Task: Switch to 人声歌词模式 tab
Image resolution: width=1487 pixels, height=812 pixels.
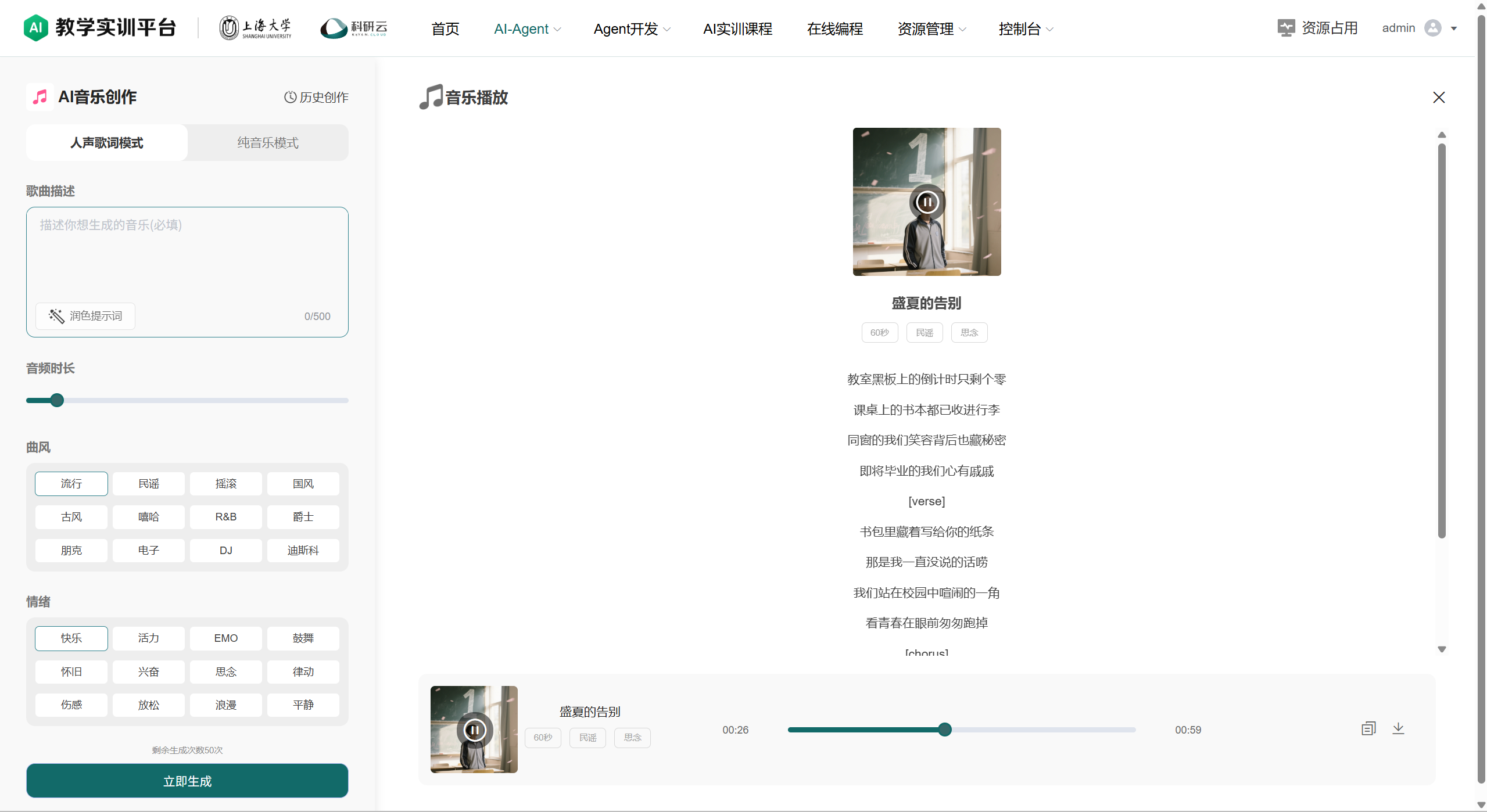Action: coord(107,142)
